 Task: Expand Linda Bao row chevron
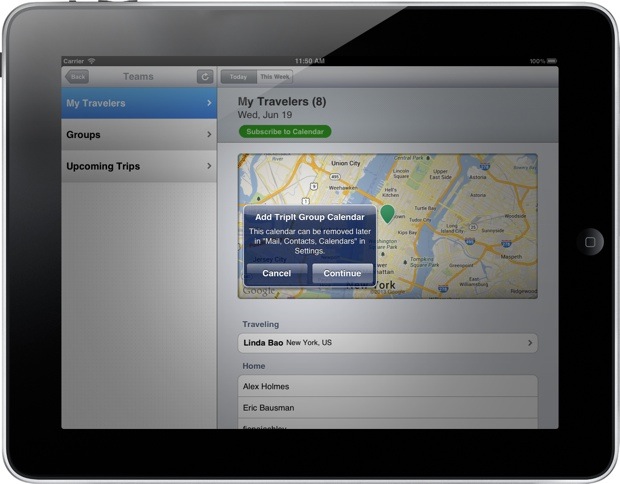point(530,343)
